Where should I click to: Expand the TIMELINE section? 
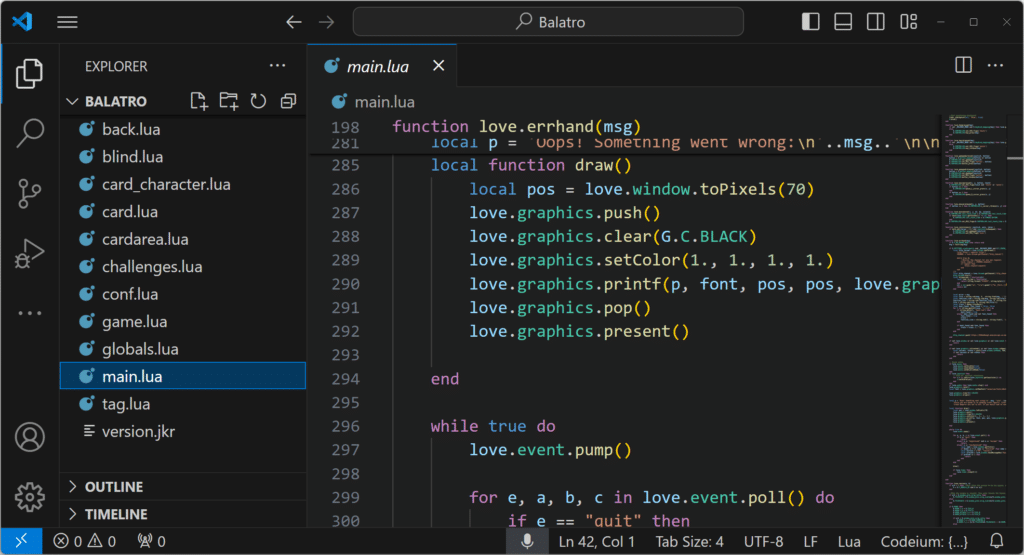pyautogui.click(x=116, y=514)
